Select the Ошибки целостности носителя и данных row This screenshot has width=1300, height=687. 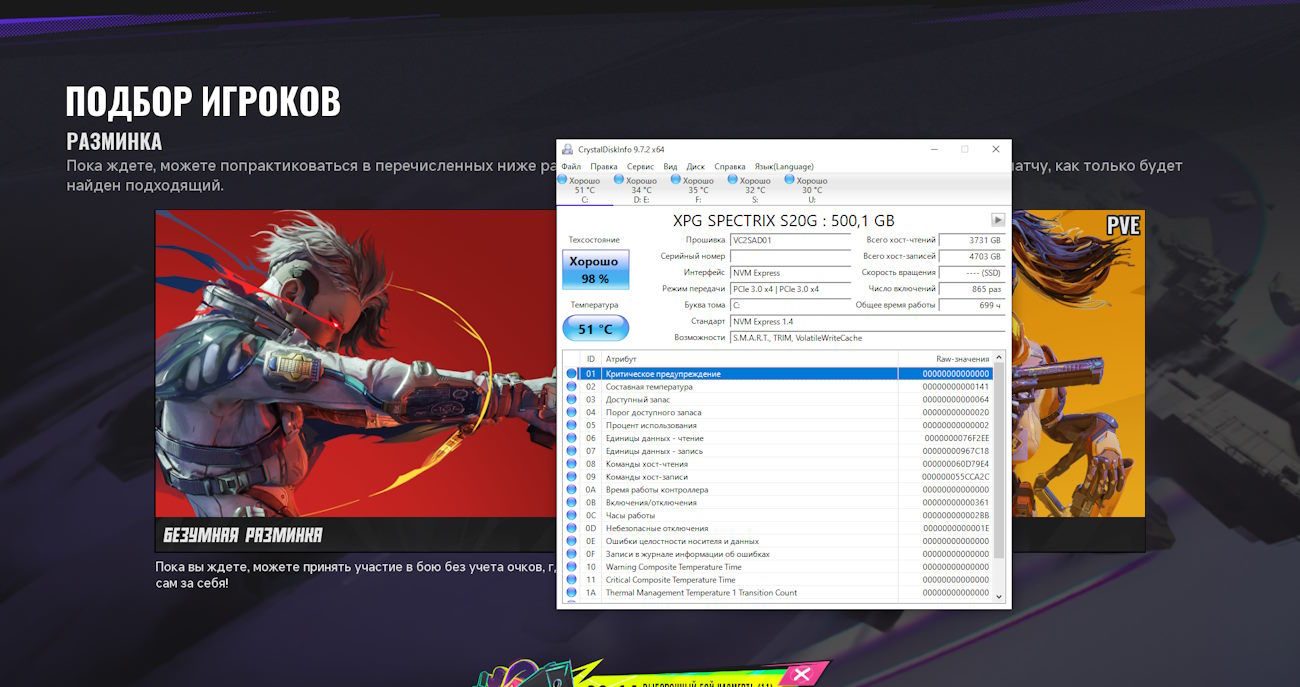tap(777, 541)
